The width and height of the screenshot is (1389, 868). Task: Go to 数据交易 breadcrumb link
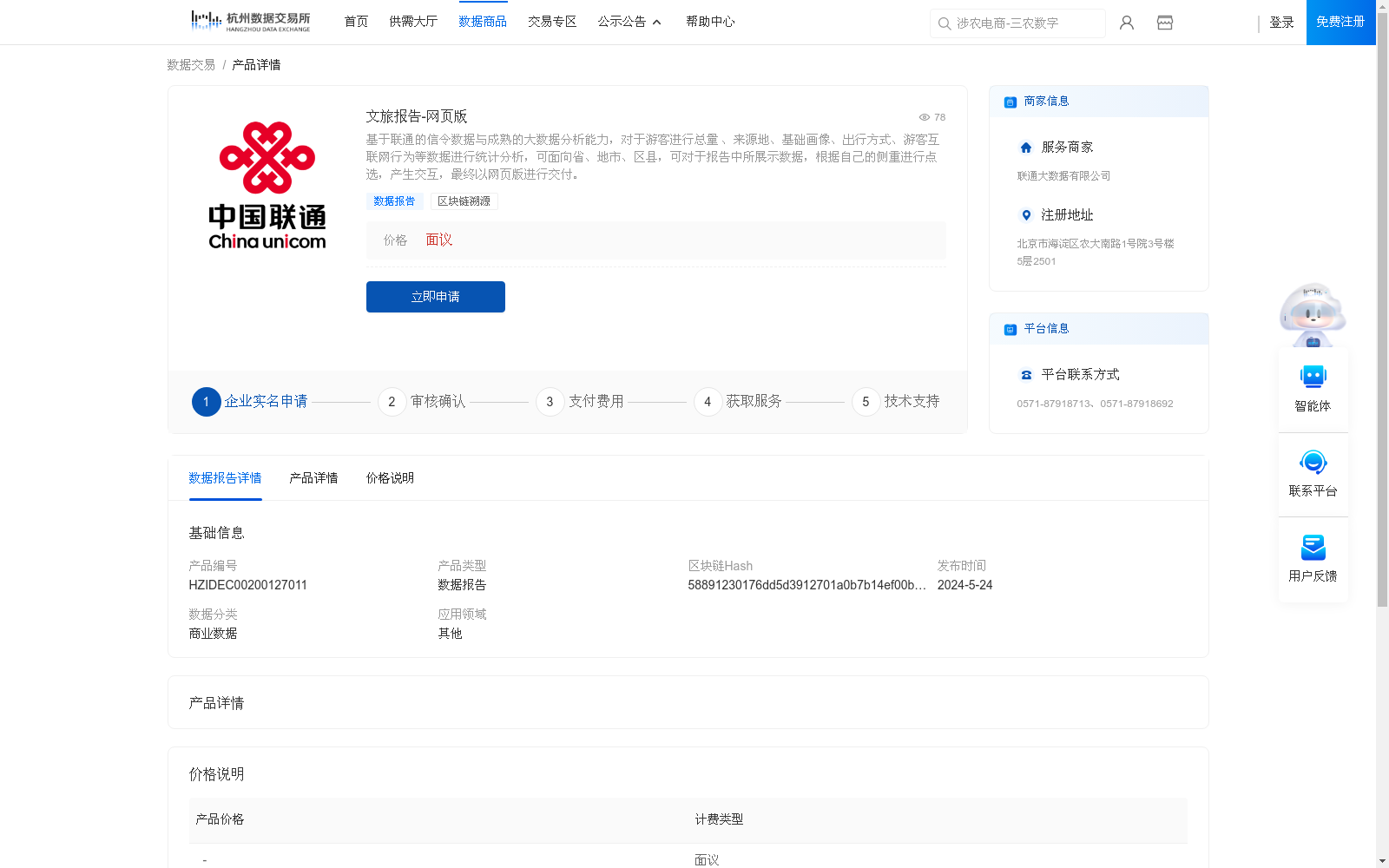(x=191, y=65)
